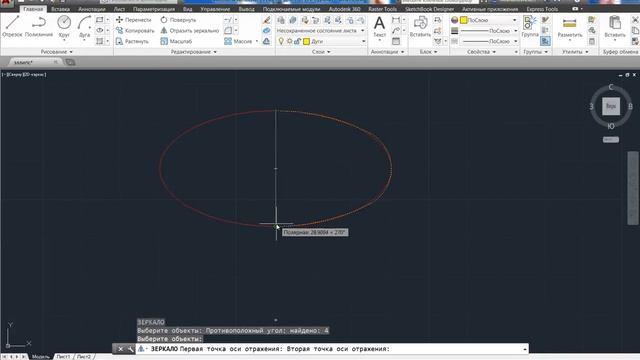Expand the Утилиты panel
The image size is (640, 360).
point(575,52)
